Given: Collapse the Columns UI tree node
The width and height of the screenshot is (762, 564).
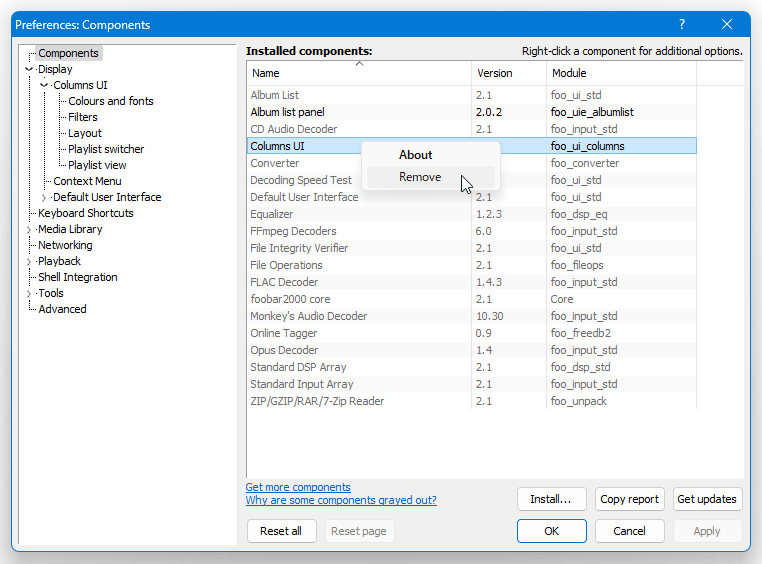Looking at the screenshot, I should pos(44,85).
